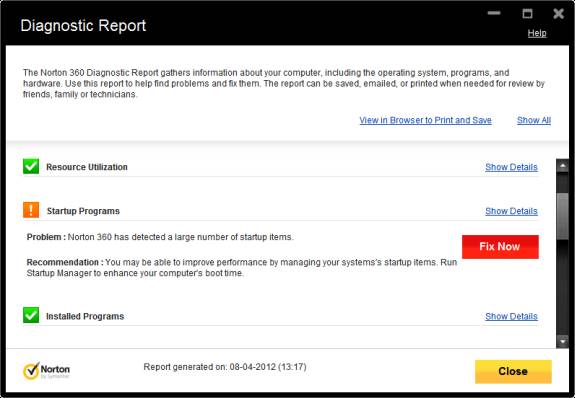Click the Problem description text

click(x=160, y=237)
